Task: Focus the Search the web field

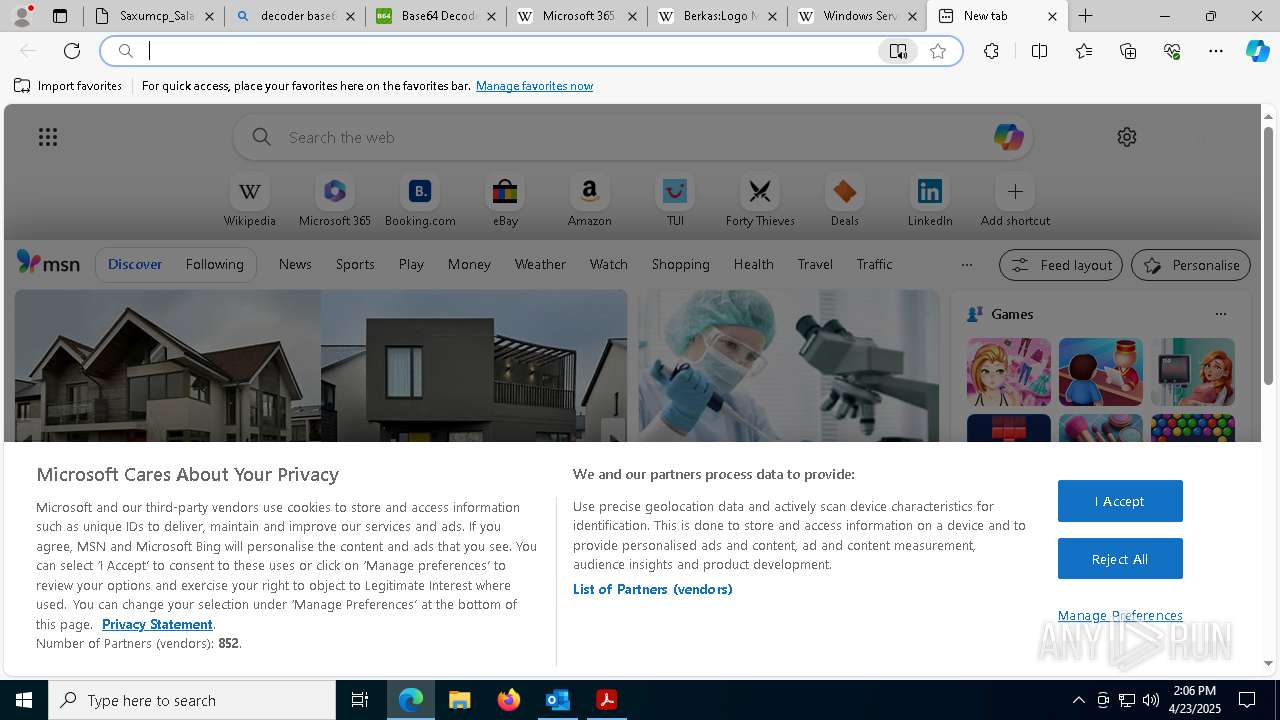Action: click(x=633, y=137)
